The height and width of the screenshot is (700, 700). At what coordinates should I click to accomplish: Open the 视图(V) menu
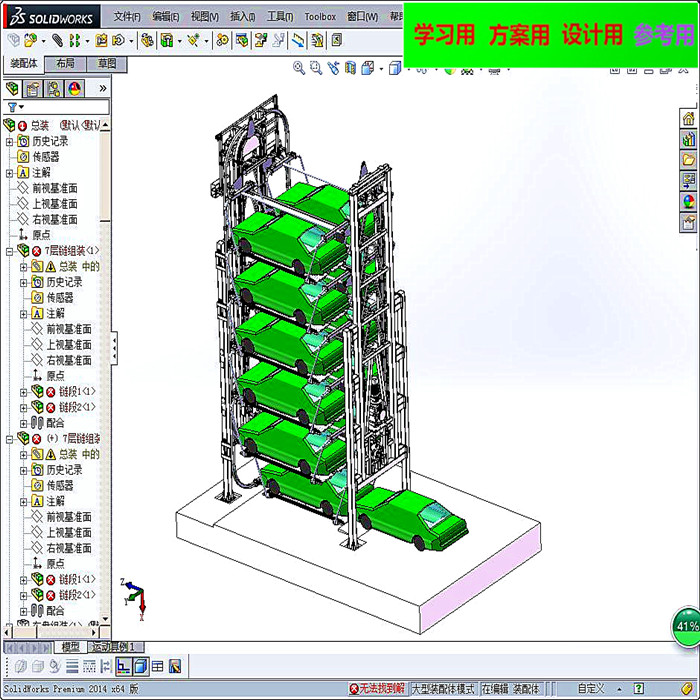[x=204, y=17]
